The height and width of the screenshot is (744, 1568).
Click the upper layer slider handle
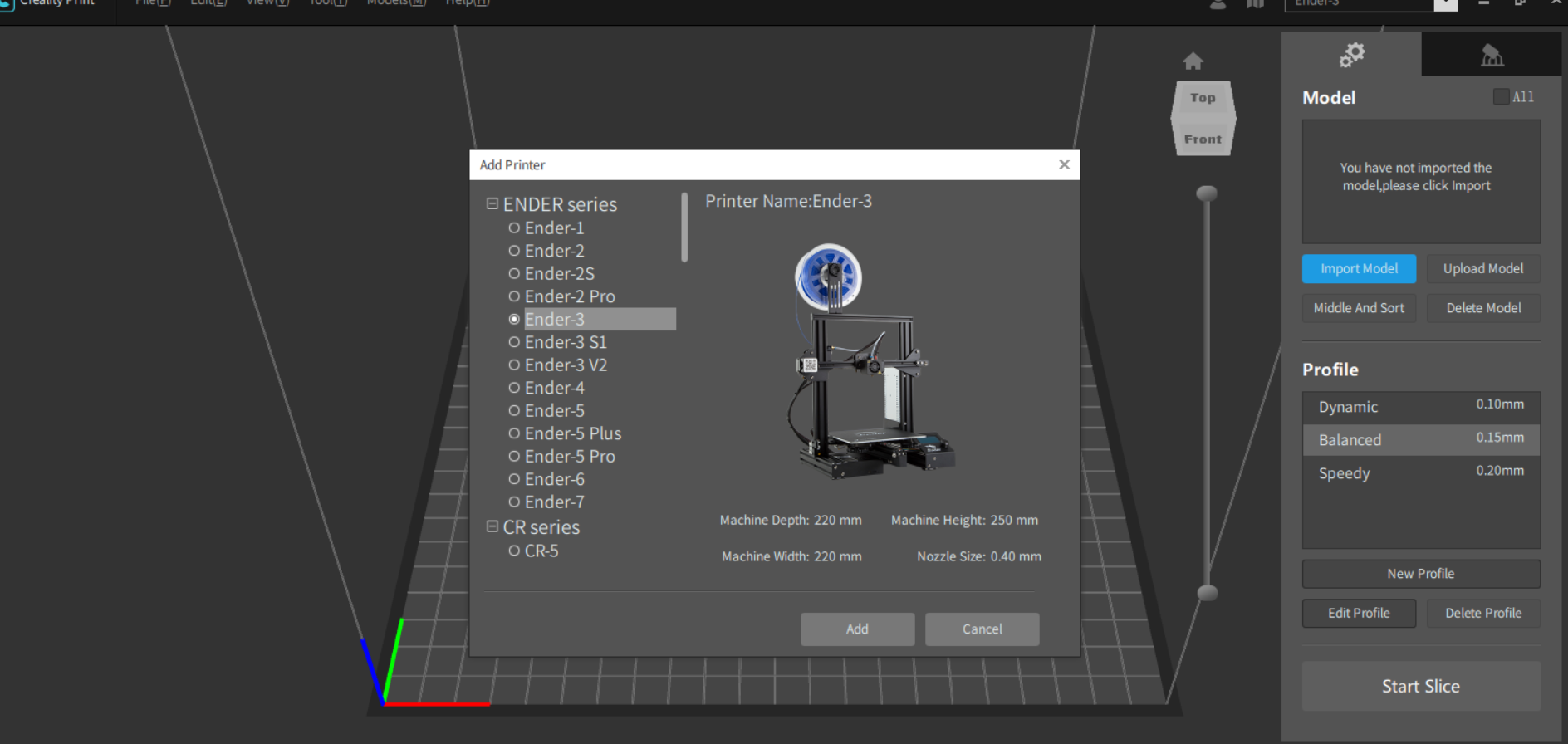pyautogui.click(x=1207, y=193)
